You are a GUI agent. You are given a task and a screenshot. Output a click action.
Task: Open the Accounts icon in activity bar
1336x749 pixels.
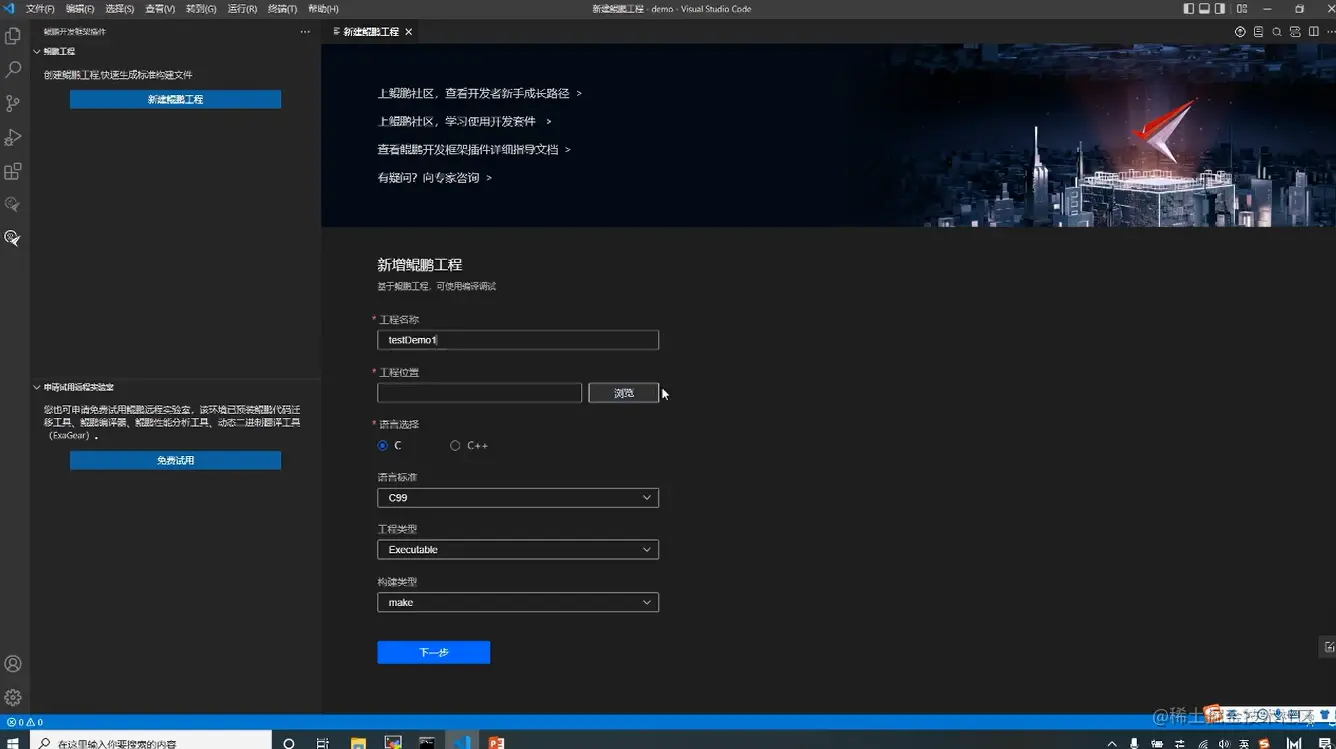coord(13,664)
